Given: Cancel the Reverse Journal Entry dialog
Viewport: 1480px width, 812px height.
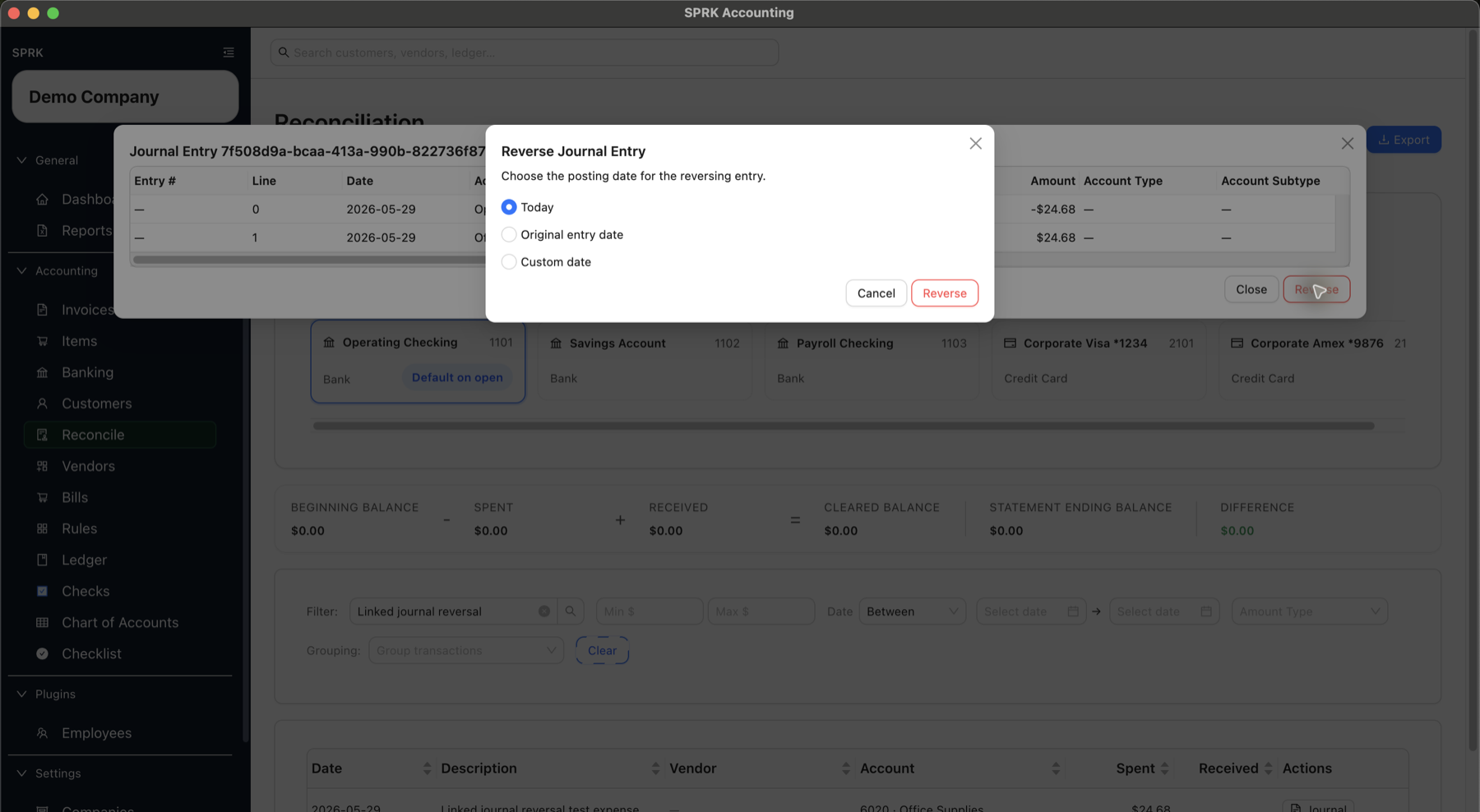Looking at the screenshot, I should coord(876,293).
